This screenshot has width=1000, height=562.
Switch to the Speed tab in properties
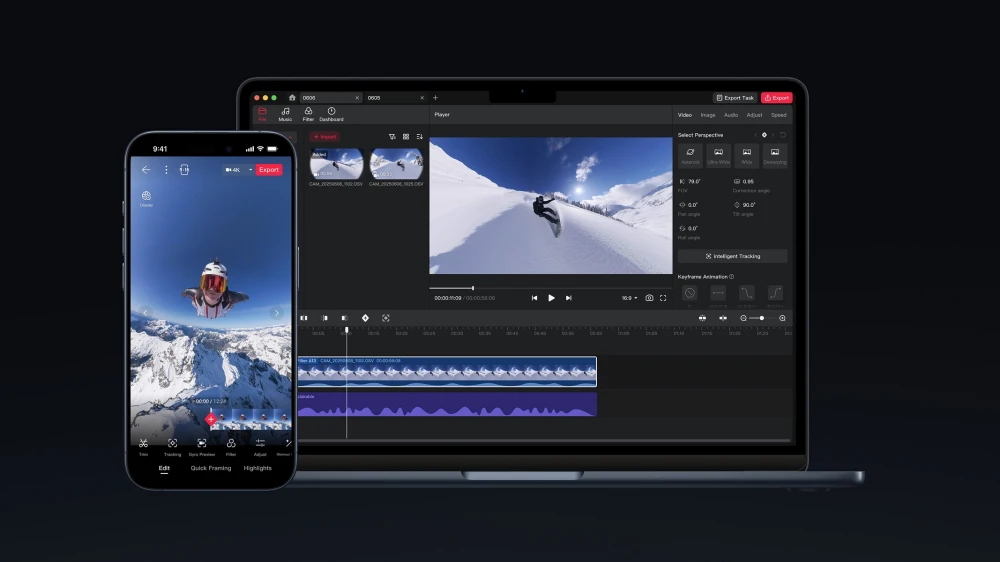(x=779, y=115)
